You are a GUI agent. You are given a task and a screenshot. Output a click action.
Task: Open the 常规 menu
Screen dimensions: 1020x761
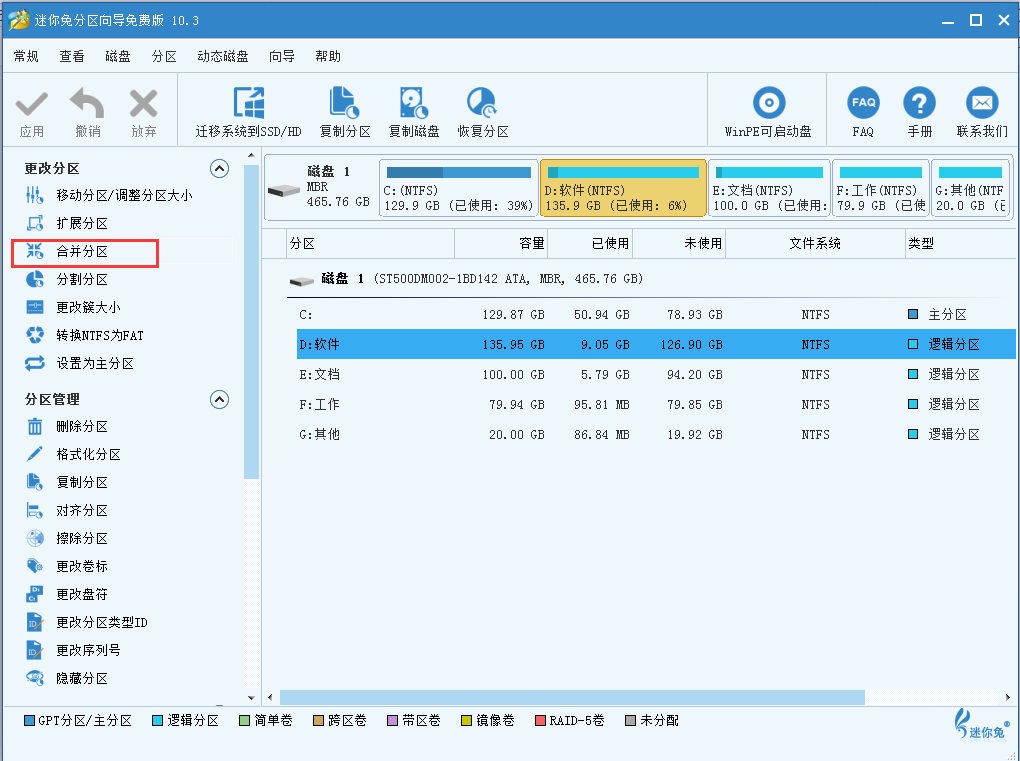(26, 57)
